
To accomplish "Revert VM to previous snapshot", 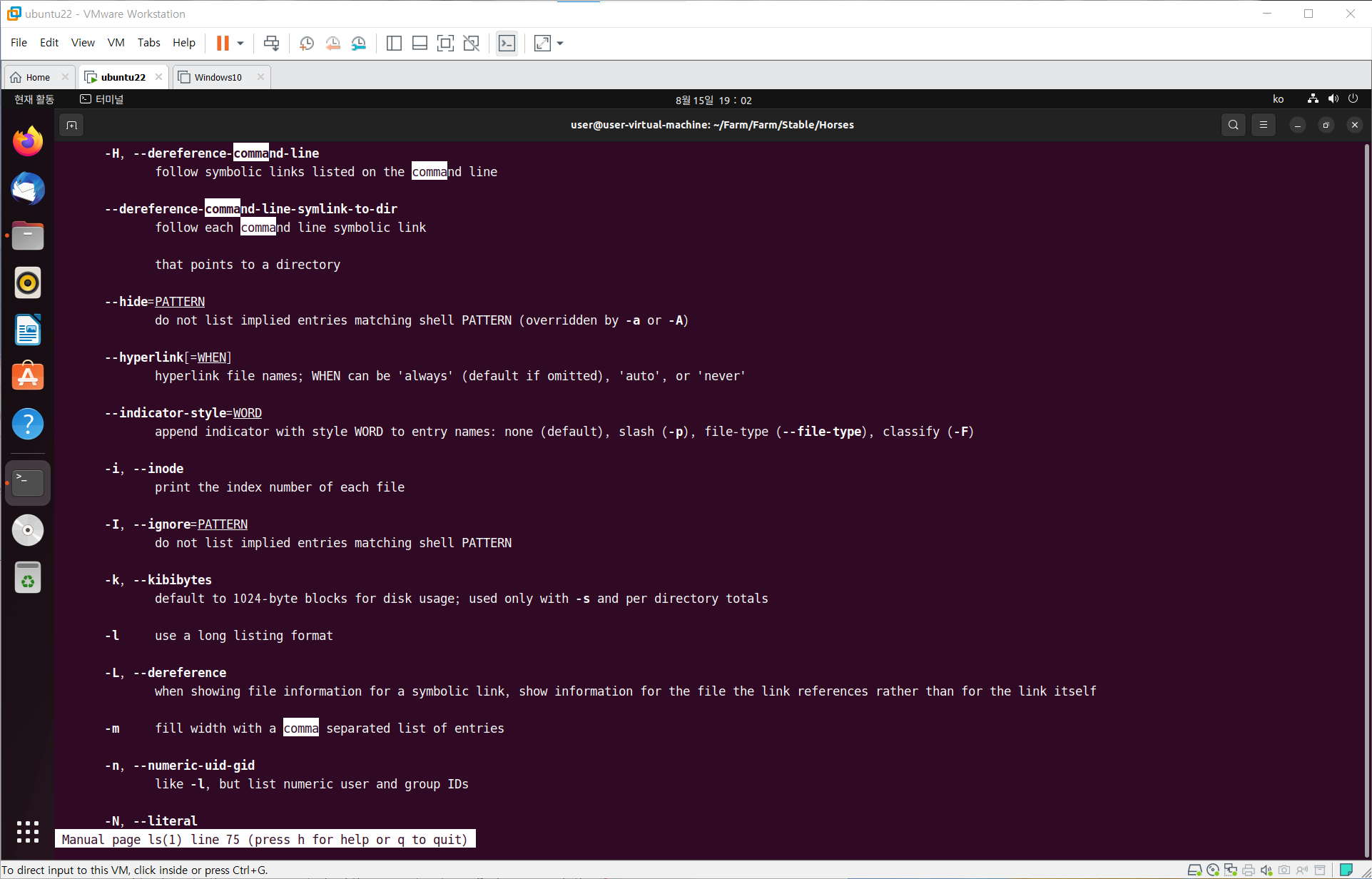I will click(x=332, y=44).
